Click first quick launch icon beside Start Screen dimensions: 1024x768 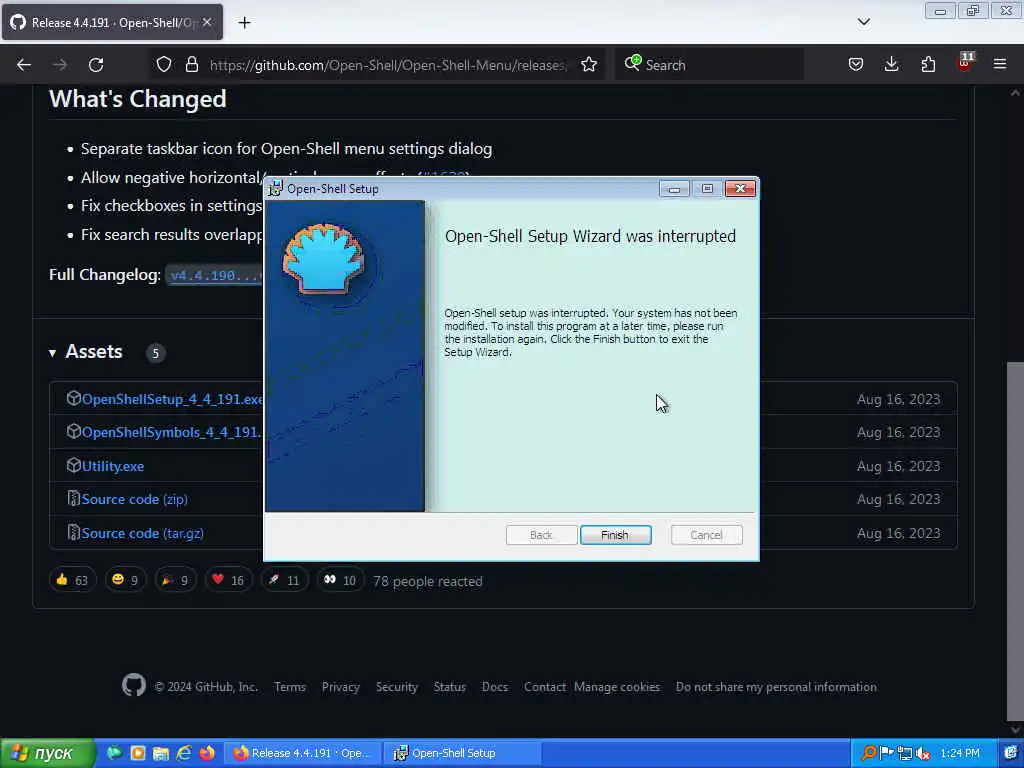tap(114, 753)
